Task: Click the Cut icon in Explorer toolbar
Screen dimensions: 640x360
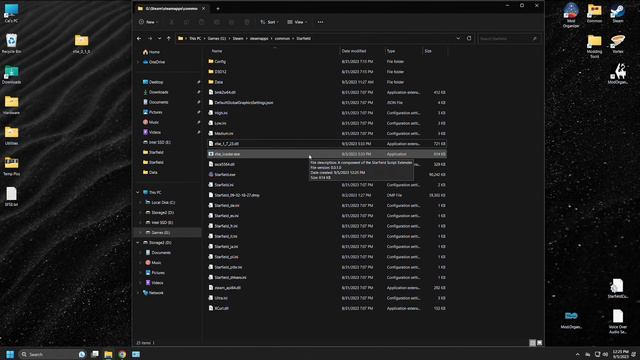Action: click(172, 22)
